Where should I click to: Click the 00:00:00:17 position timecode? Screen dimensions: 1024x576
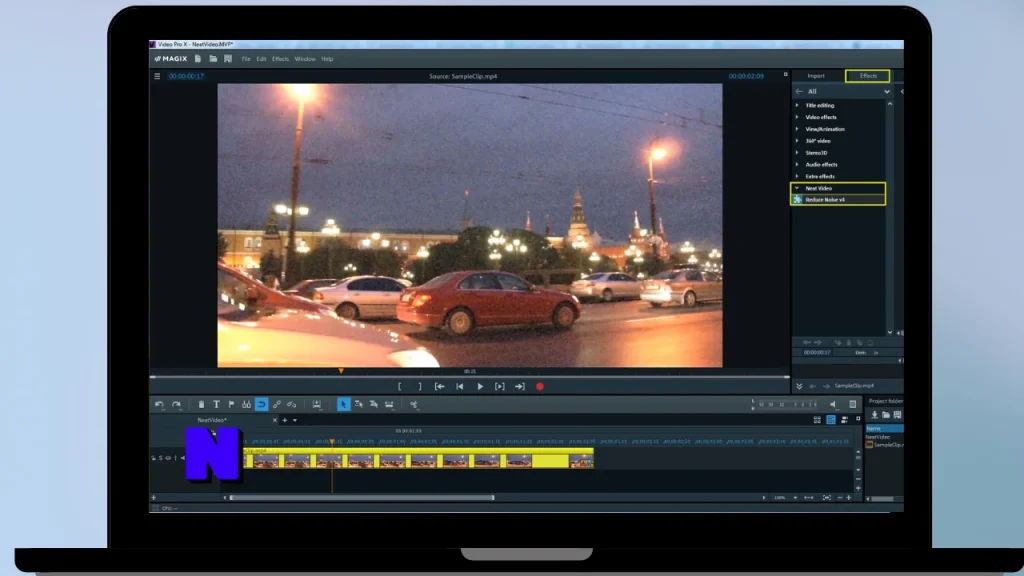pos(186,76)
